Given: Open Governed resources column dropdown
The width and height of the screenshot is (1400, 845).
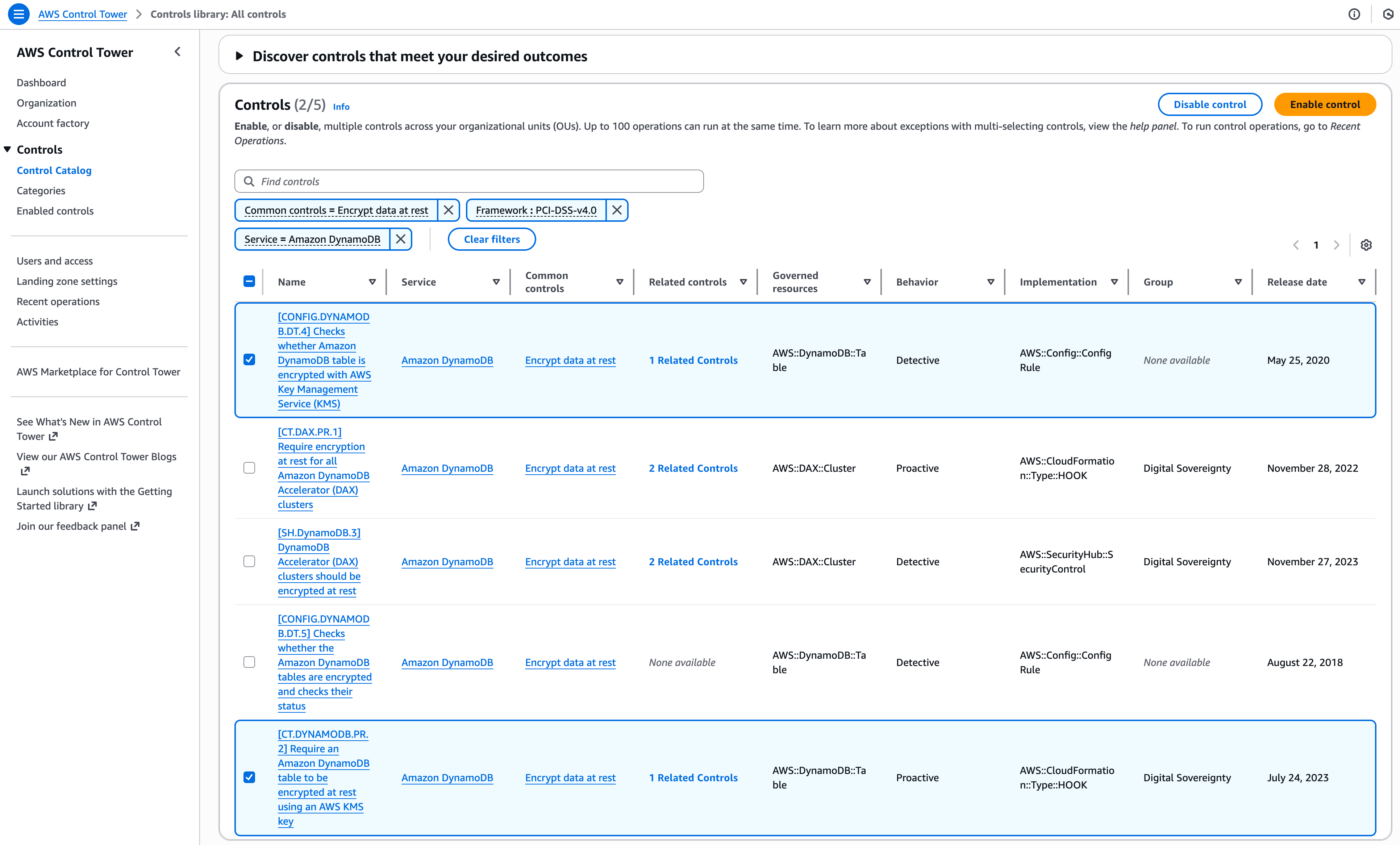Looking at the screenshot, I should (867, 282).
